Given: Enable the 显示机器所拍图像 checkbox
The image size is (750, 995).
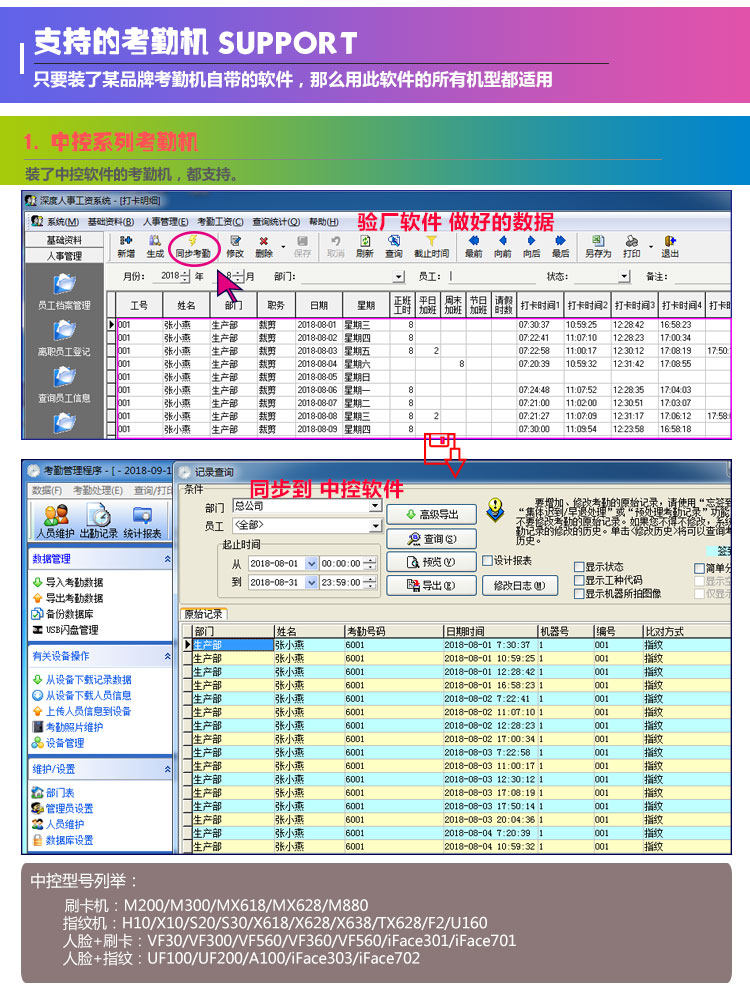Looking at the screenshot, I should click(x=579, y=593).
